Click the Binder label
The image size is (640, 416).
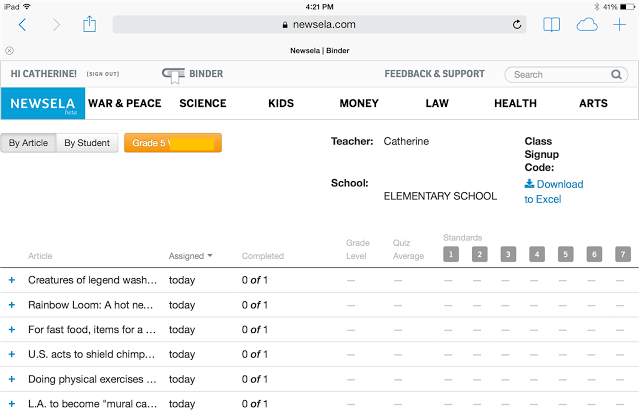click(x=206, y=74)
